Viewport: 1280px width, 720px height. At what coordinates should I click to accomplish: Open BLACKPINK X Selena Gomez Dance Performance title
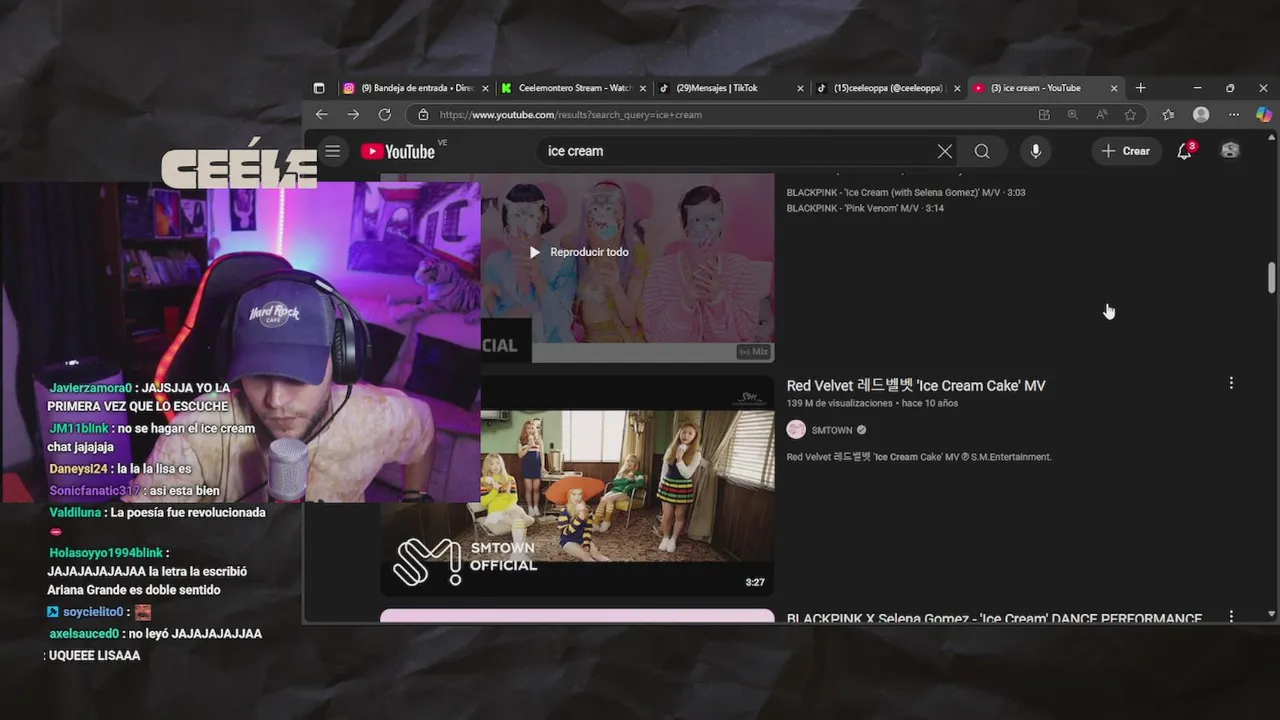(x=994, y=618)
